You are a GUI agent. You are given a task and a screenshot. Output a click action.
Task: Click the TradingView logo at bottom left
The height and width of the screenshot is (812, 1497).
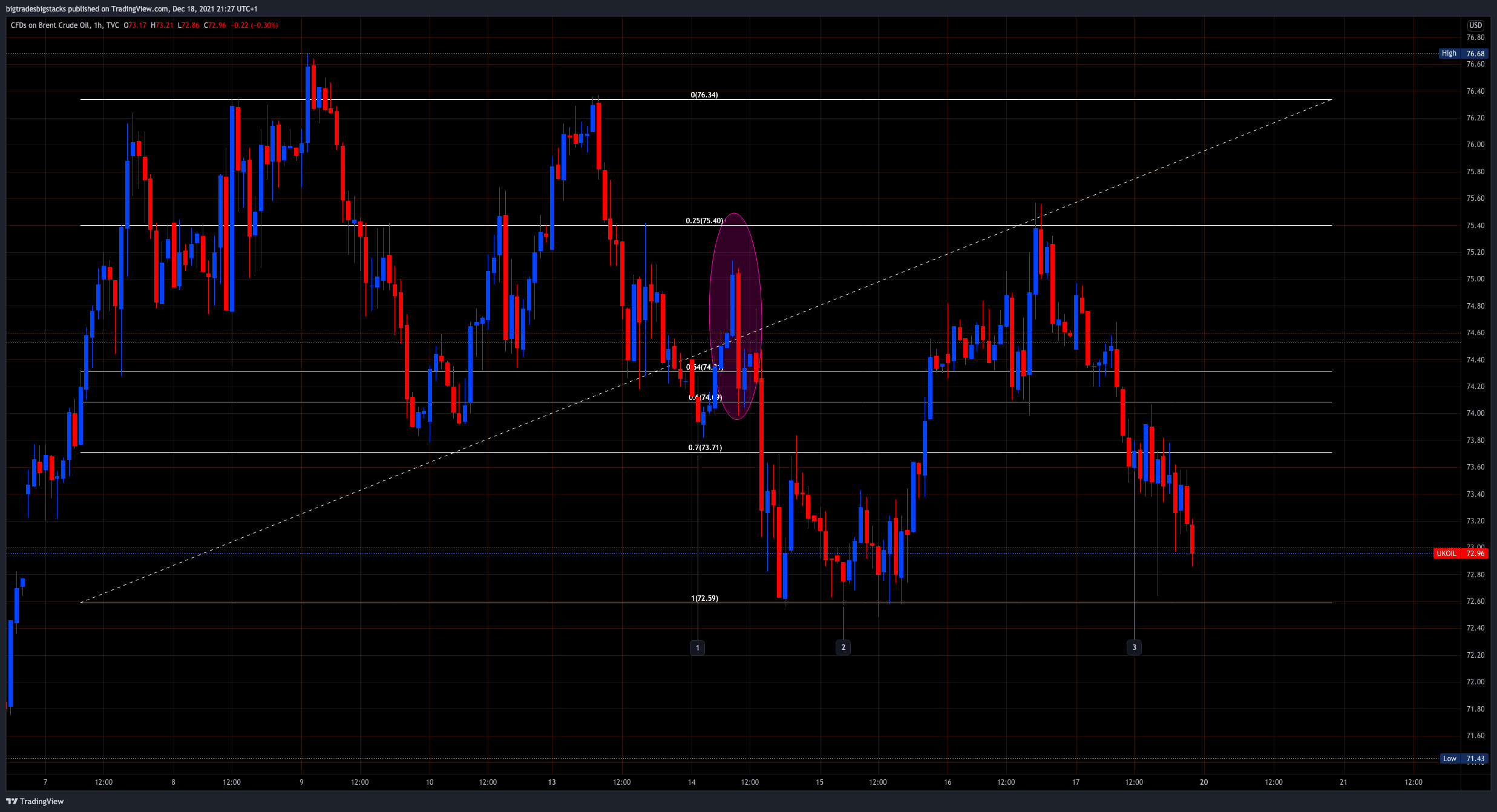pyautogui.click(x=34, y=801)
